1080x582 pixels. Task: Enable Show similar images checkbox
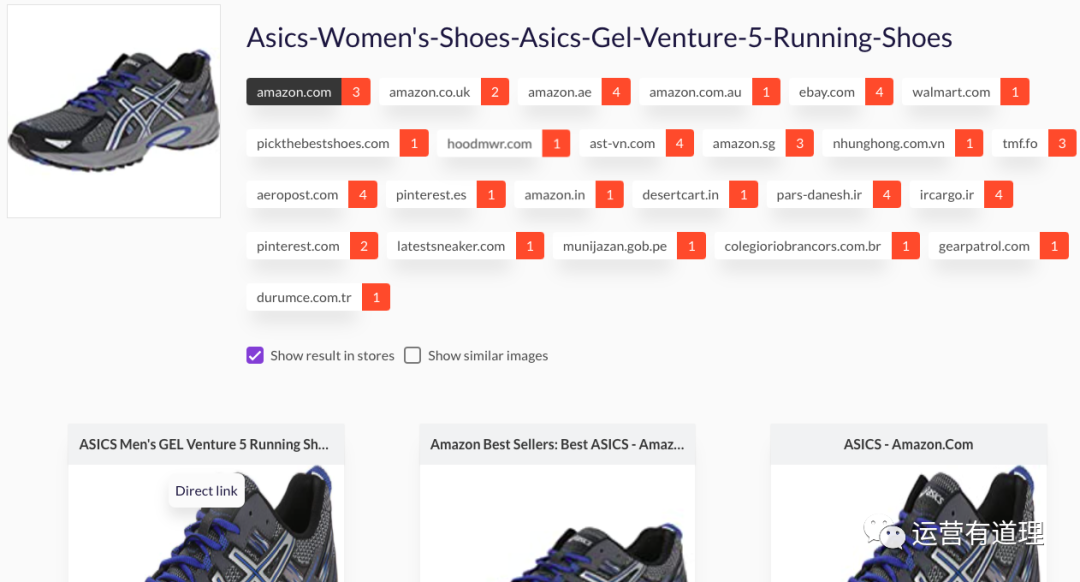point(412,355)
